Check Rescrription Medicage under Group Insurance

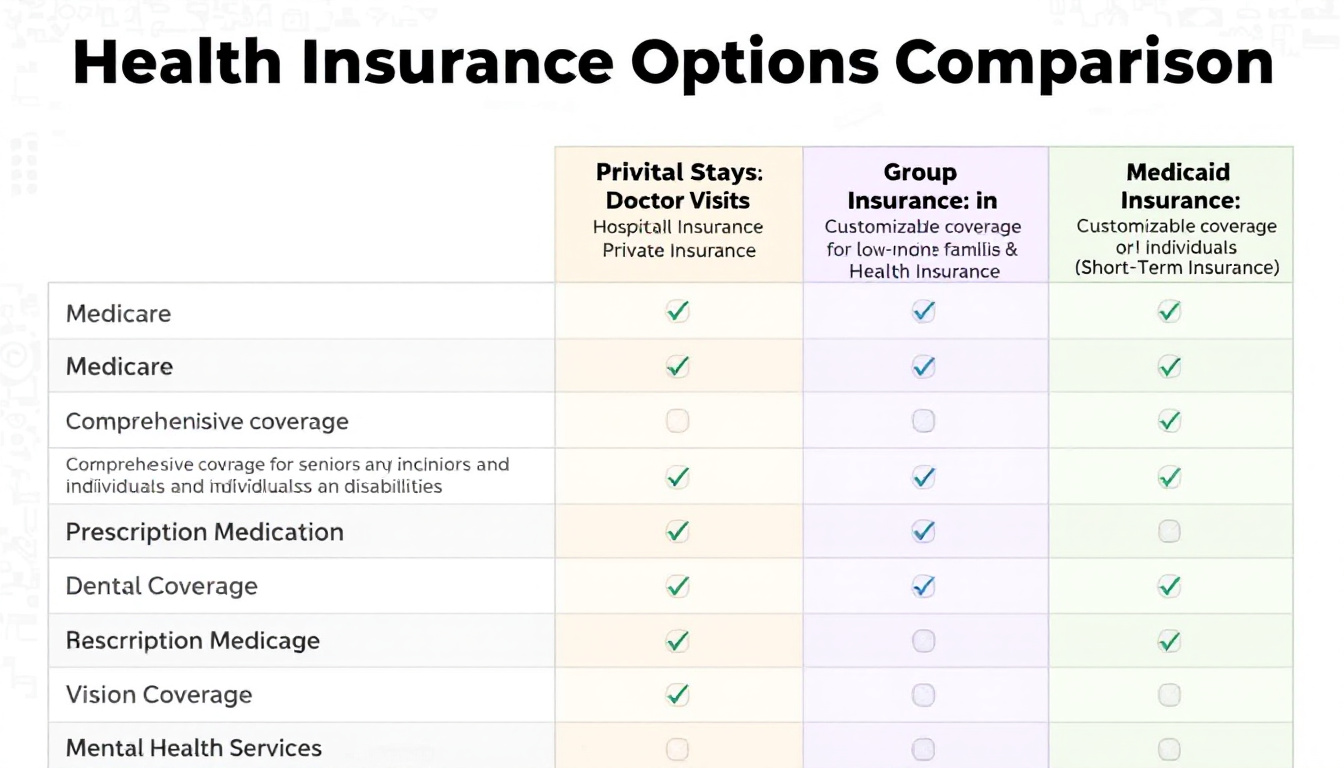pyautogui.click(x=923, y=640)
